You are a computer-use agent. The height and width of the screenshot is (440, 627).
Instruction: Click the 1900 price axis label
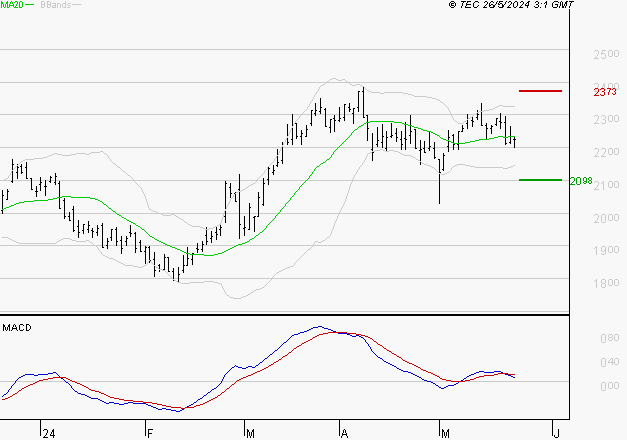pos(606,250)
